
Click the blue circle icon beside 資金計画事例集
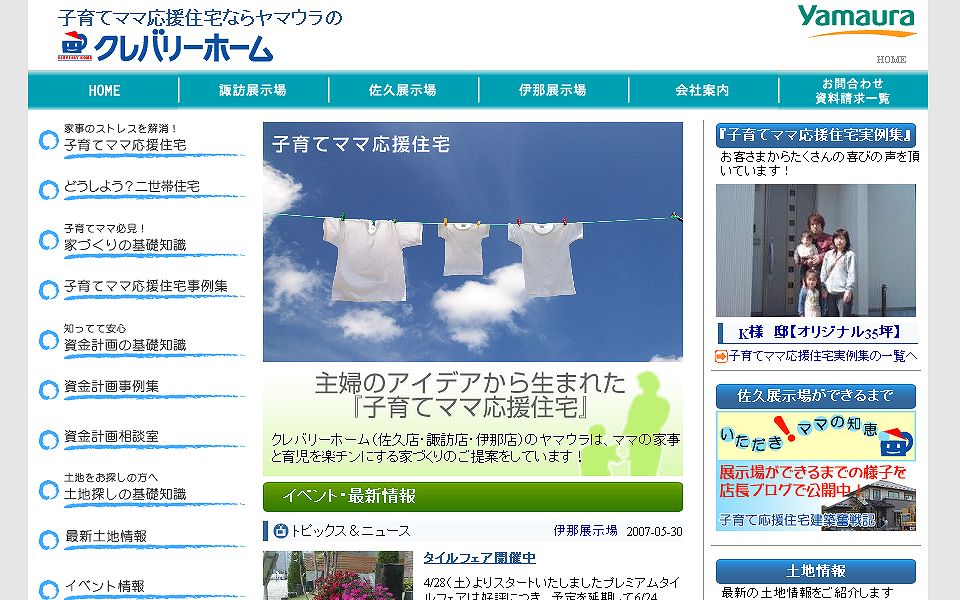point(48,390)
